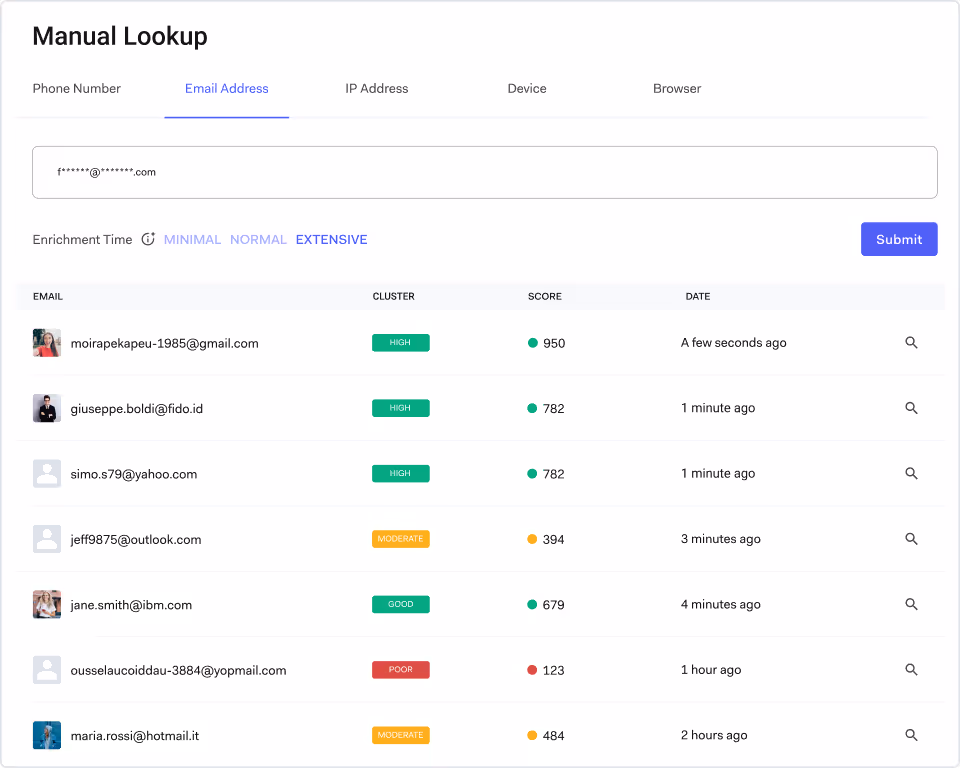This screenshot has height=768, width=960.
Task: Inspect oussolaucoiddau-3884@yopmail.com with the magnifier icon
Action: click(x=911, y=669)
